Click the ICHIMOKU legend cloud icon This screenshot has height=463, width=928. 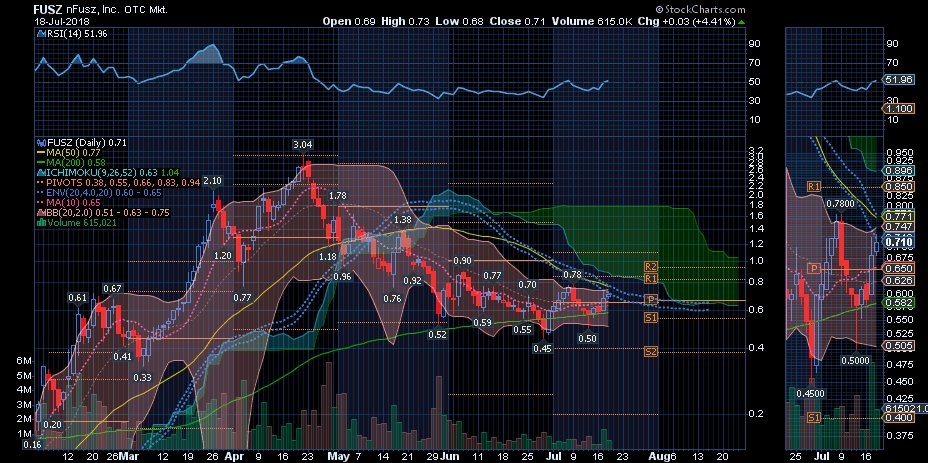click(x=41, y=172)
